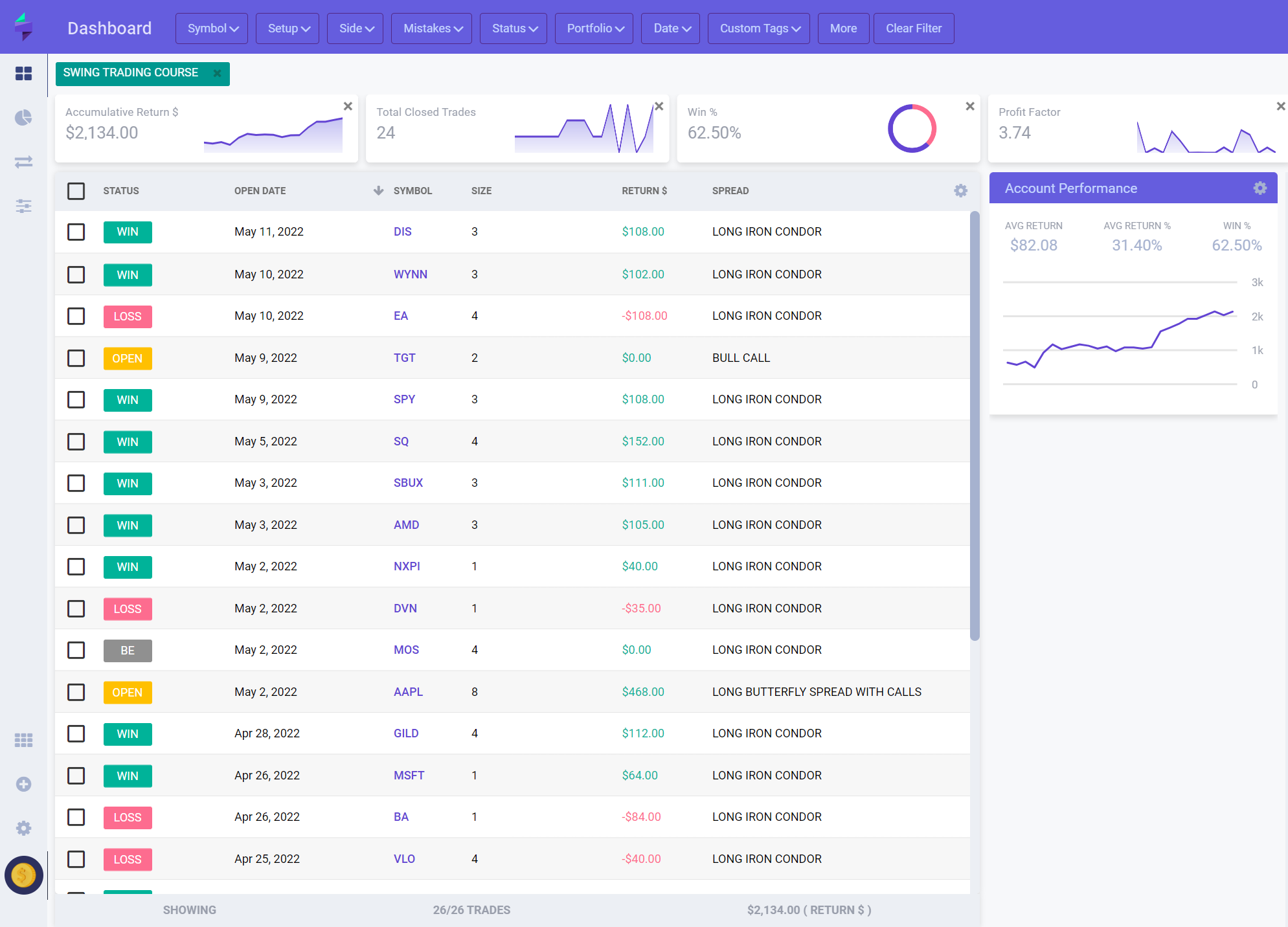The image size is (1288, 927).
Task: Sort by the SIZE column header
Action: coord(482,191)
